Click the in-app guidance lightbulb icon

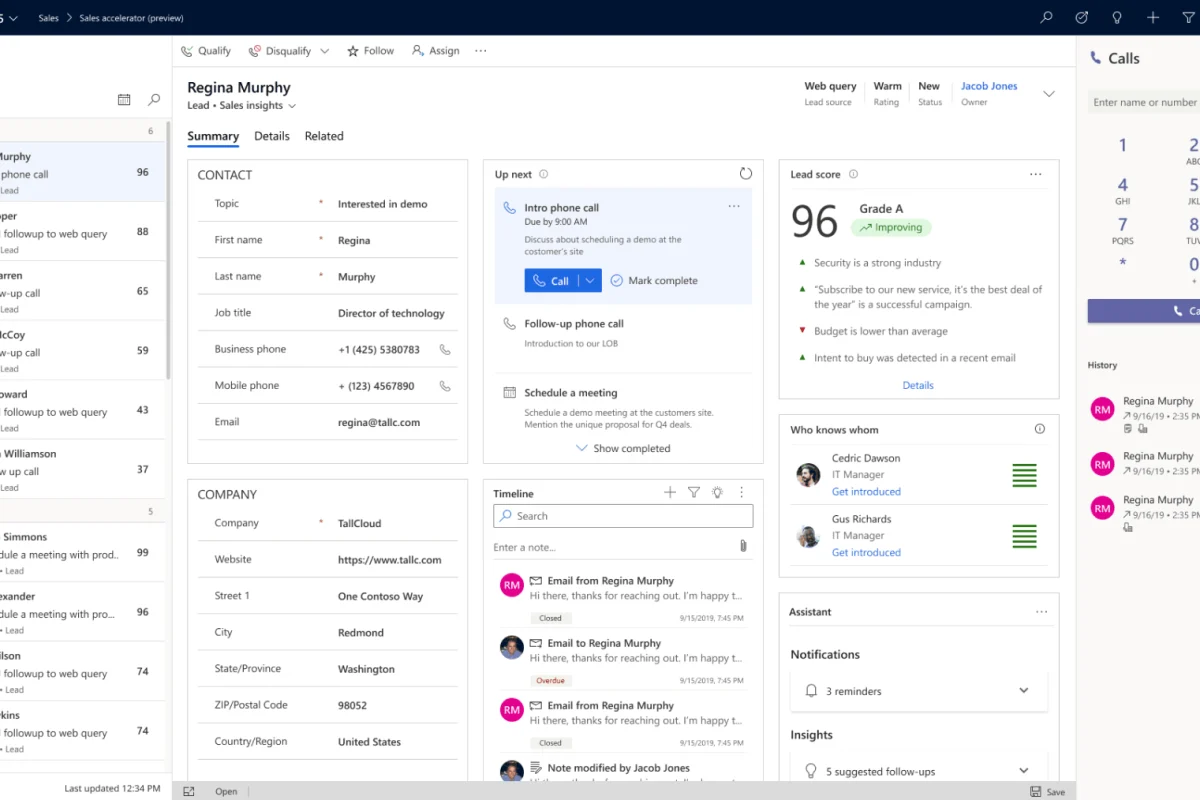coord(1116,17)
